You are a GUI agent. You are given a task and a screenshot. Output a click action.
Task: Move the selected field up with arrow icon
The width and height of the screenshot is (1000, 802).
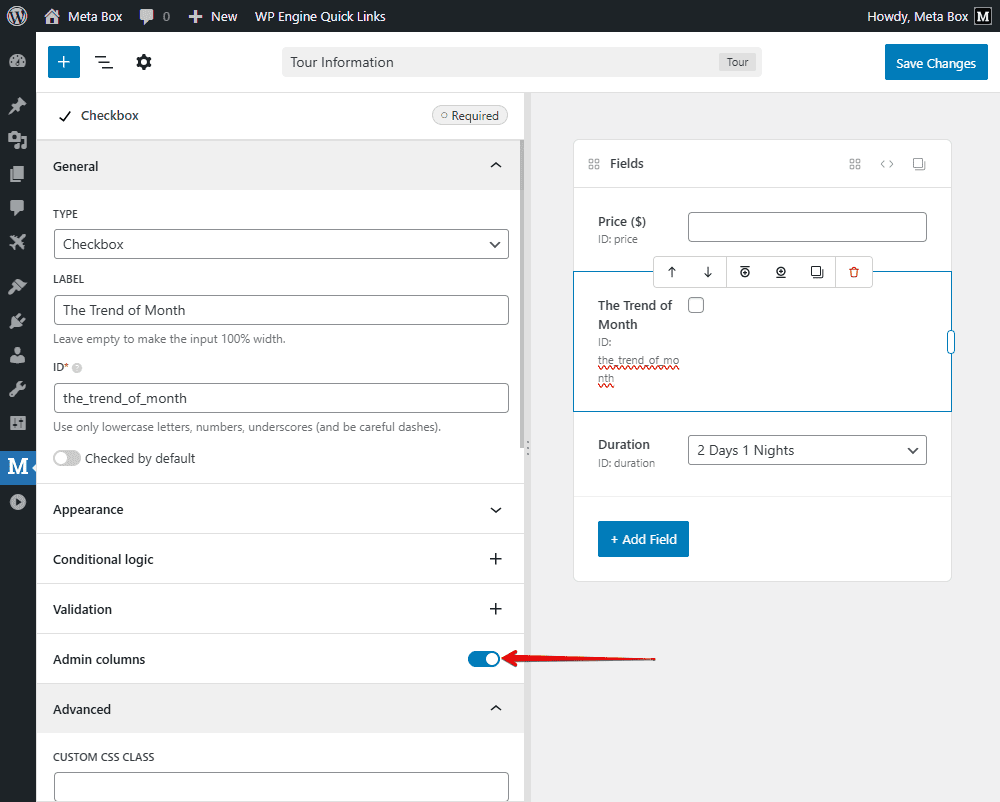pos(673,271)
